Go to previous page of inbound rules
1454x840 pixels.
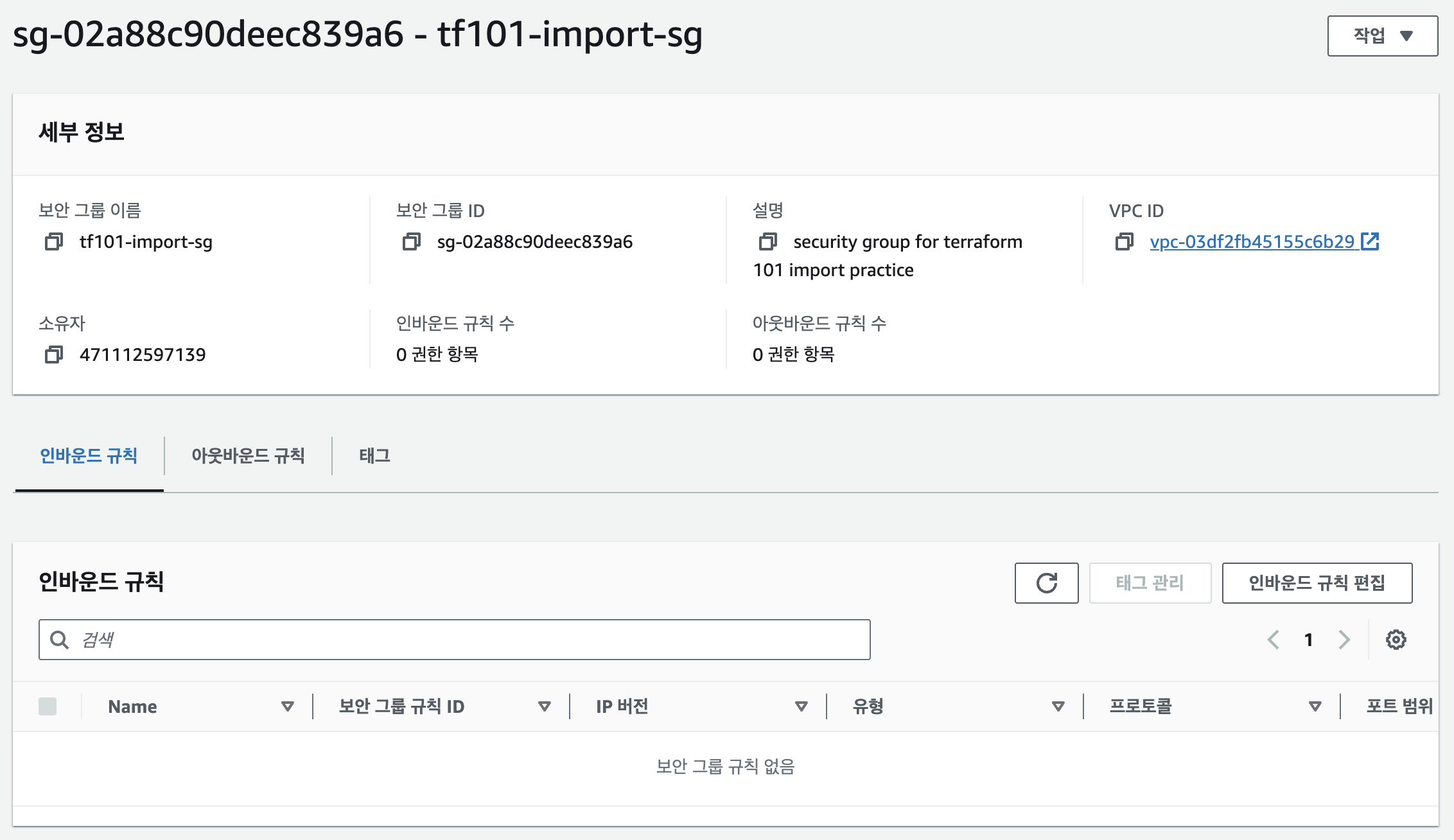coord(1274,640)
